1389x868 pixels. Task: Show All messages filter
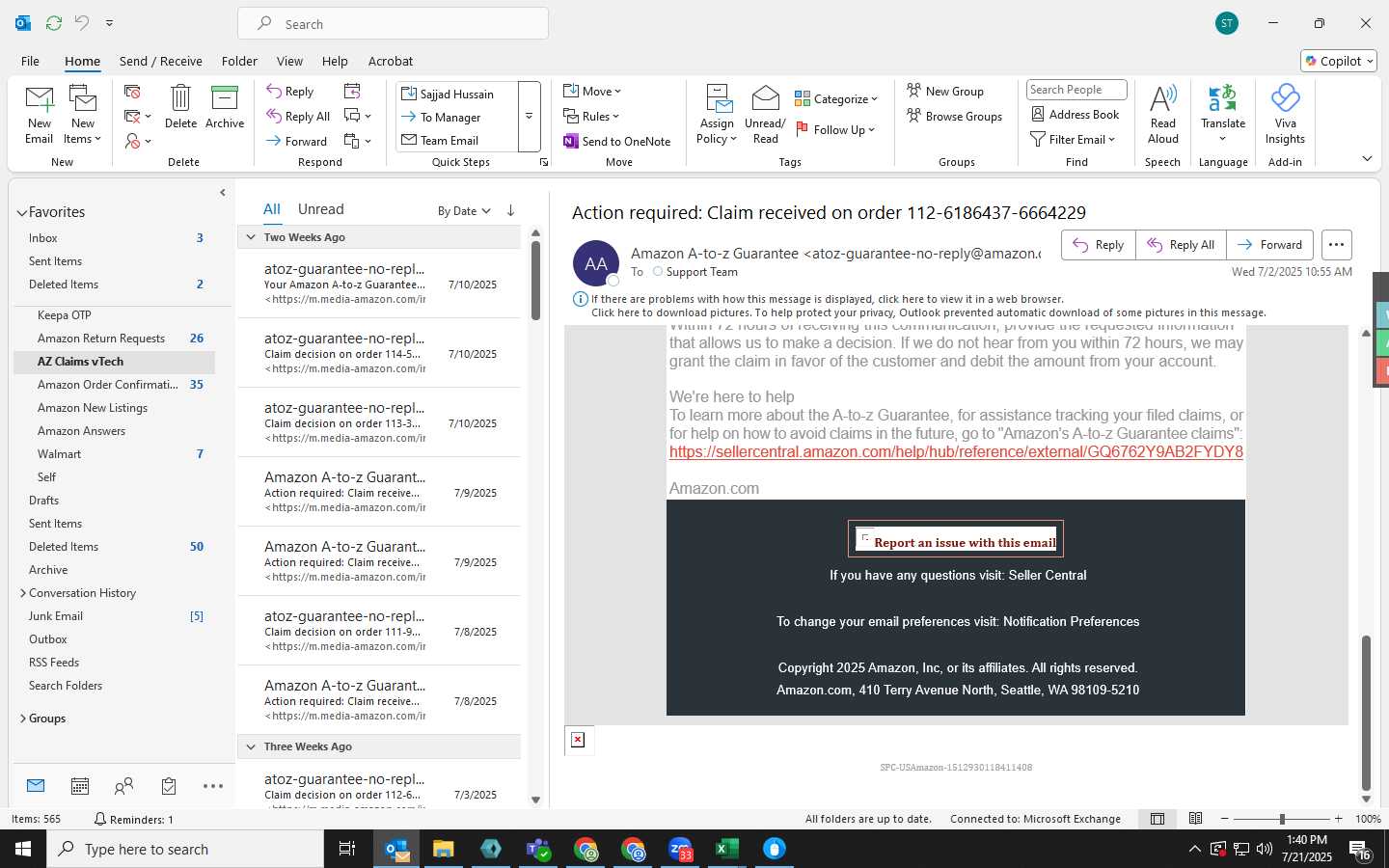tap(272, 209)
